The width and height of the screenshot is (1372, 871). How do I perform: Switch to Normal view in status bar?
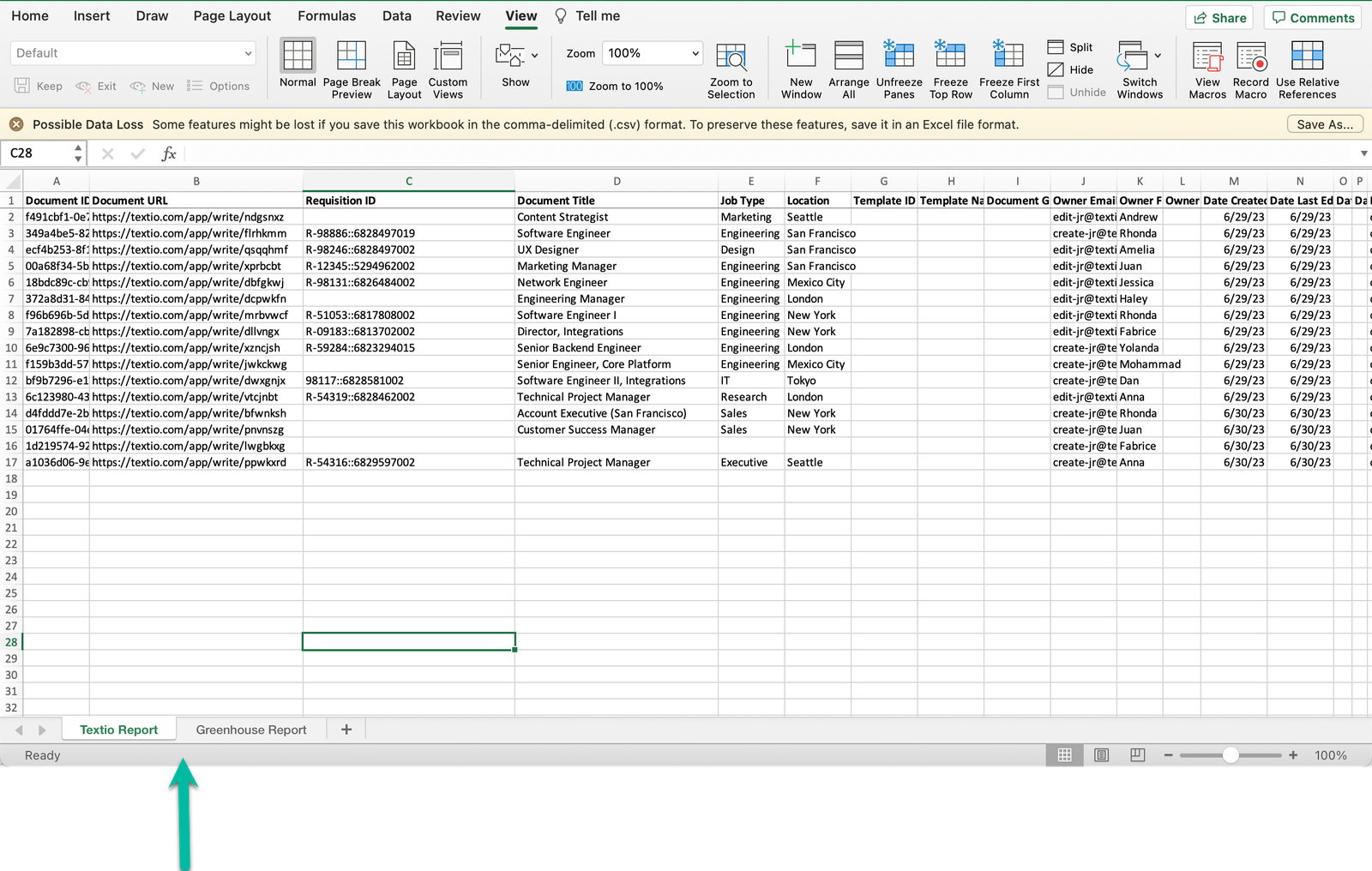pyautogui.click(x=1064, y=755)
